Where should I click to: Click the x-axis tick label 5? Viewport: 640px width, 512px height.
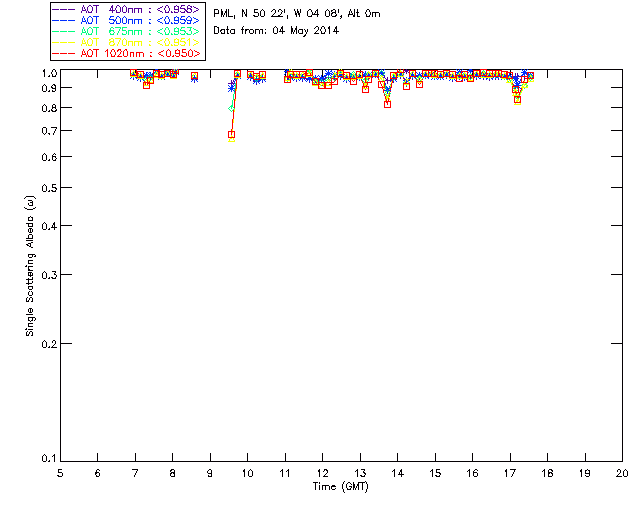60,473
